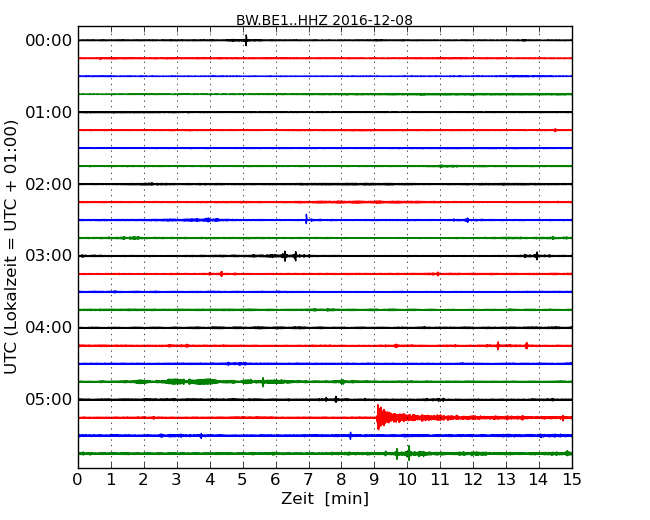Select the 04:00 time label

(x=49, y=327)
